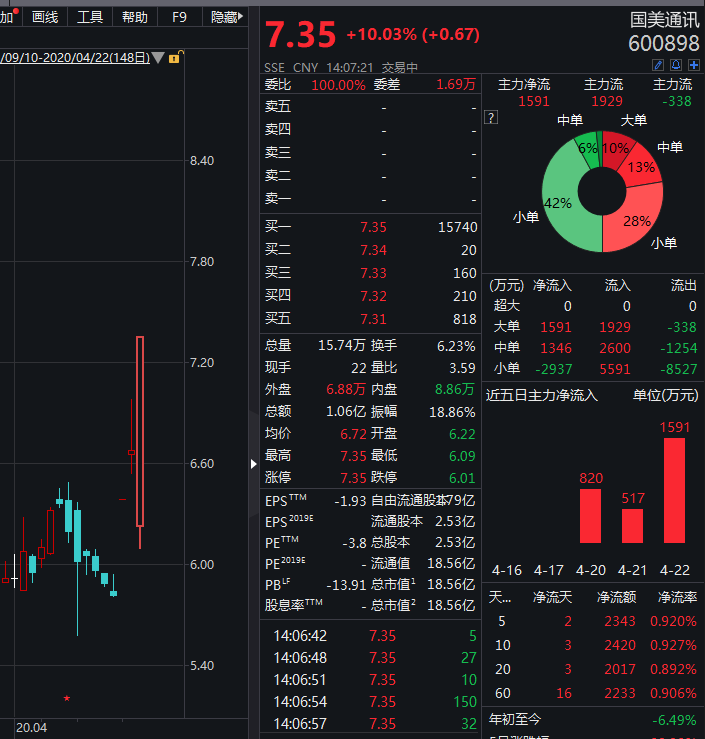Click the stock code 600898
Image resolution: width=705 pixels, height=739 pixels.
coord(664,43)
